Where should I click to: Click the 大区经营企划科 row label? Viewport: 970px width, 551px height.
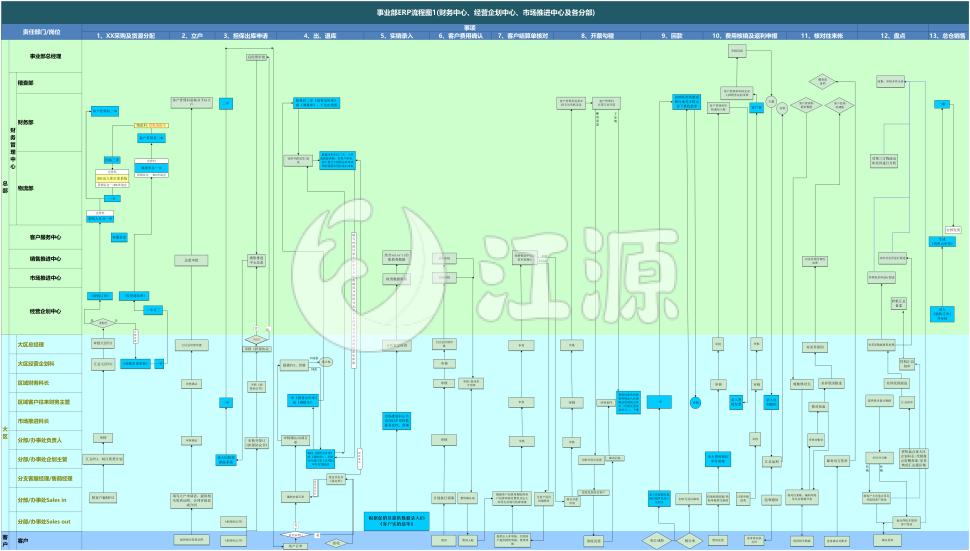[x=36, y=364]
